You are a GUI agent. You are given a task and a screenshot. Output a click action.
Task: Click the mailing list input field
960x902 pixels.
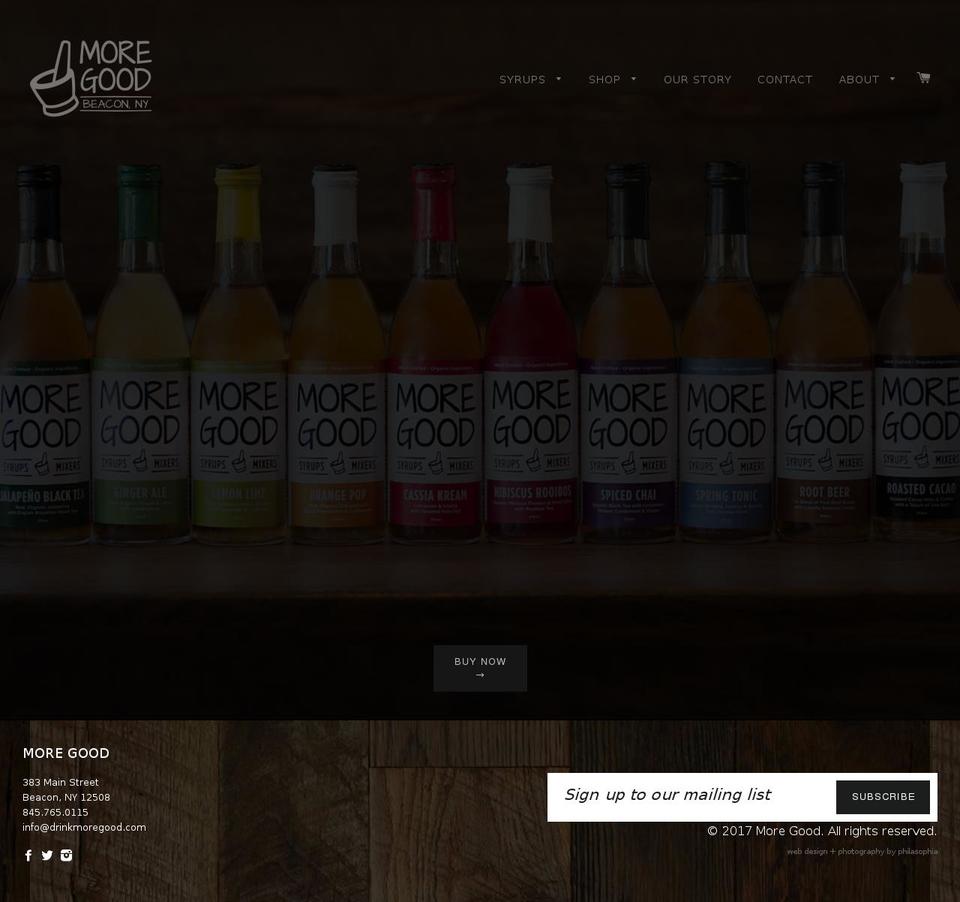pos(690,796)
